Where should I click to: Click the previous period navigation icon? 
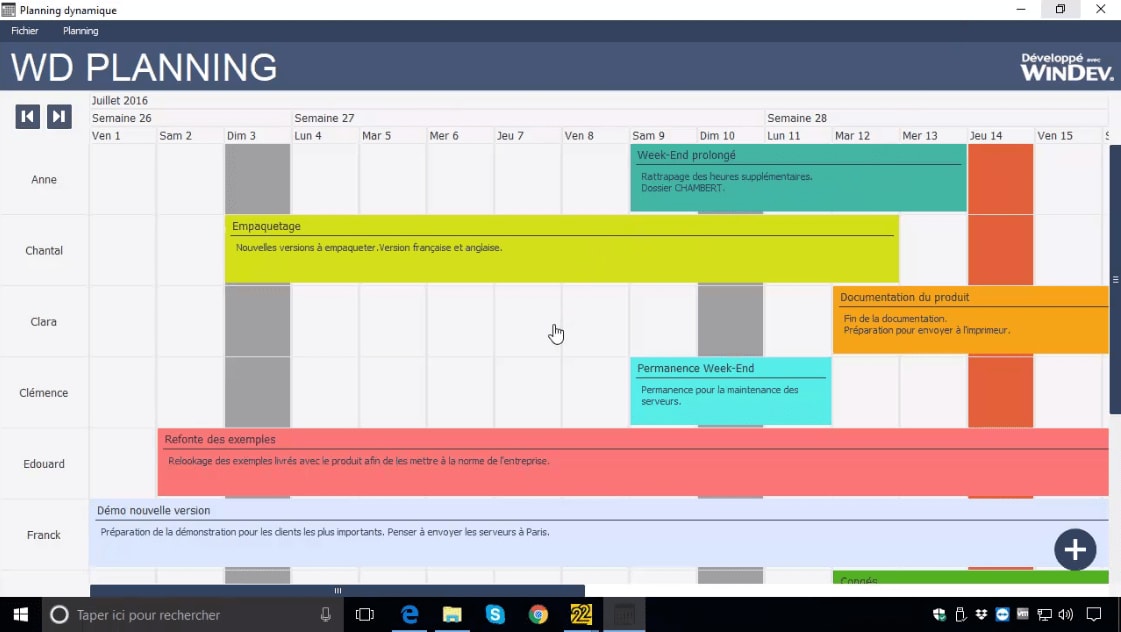click(27, 116)
